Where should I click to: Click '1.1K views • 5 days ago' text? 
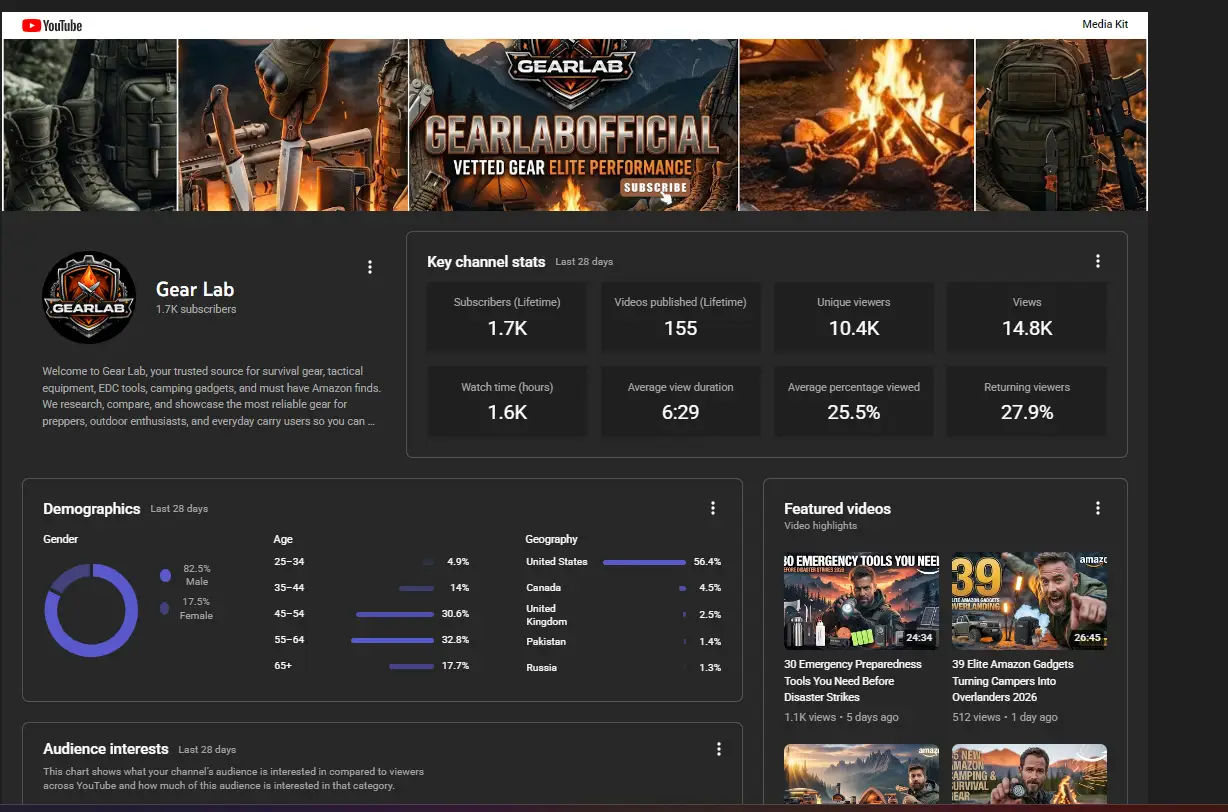pyautogui.click(x=841, y=717)
